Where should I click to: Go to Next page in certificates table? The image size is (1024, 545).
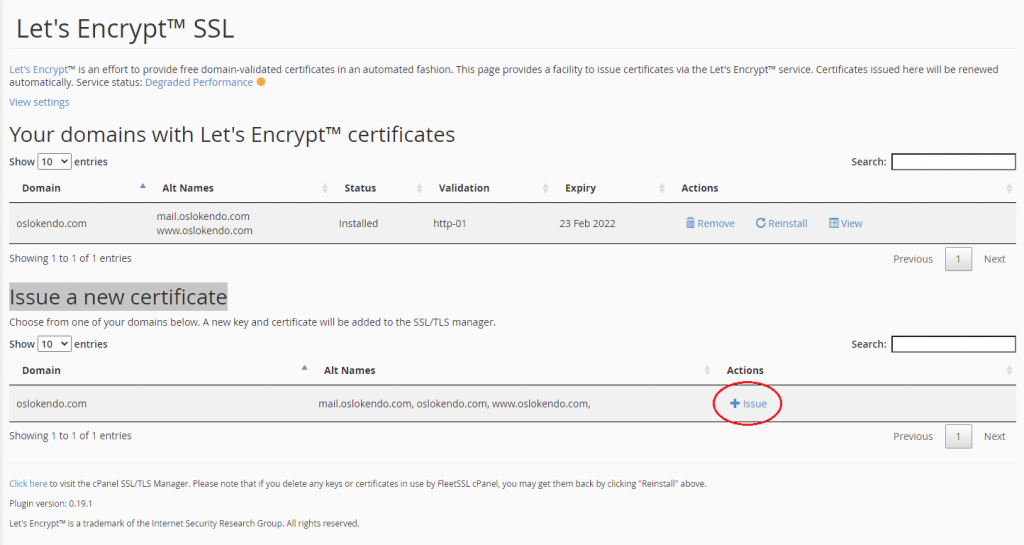click(994, 259)
